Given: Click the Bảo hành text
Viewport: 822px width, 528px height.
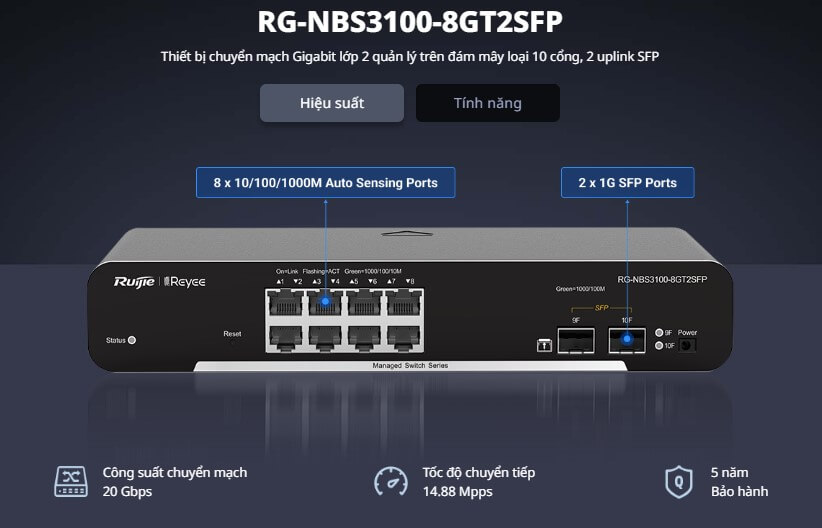Looking at the screenshot, I should (739, 492).
